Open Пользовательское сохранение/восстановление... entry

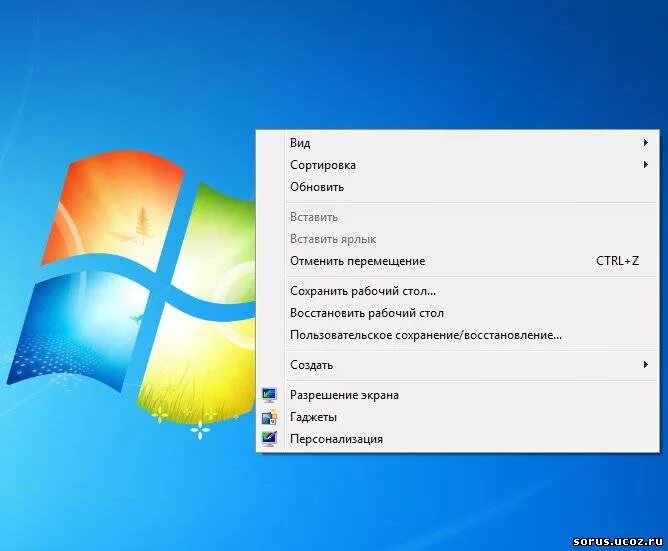[457, 335]
